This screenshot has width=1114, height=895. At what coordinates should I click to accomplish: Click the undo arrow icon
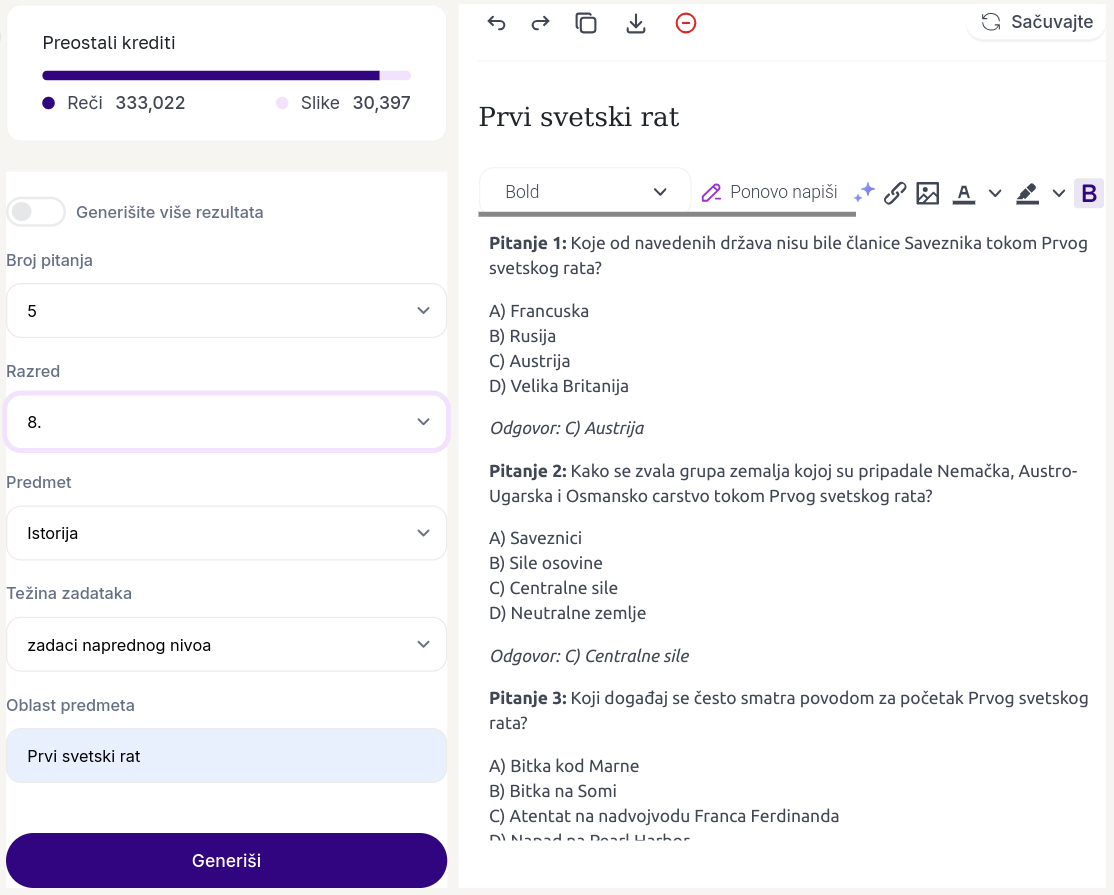point(497,23)
